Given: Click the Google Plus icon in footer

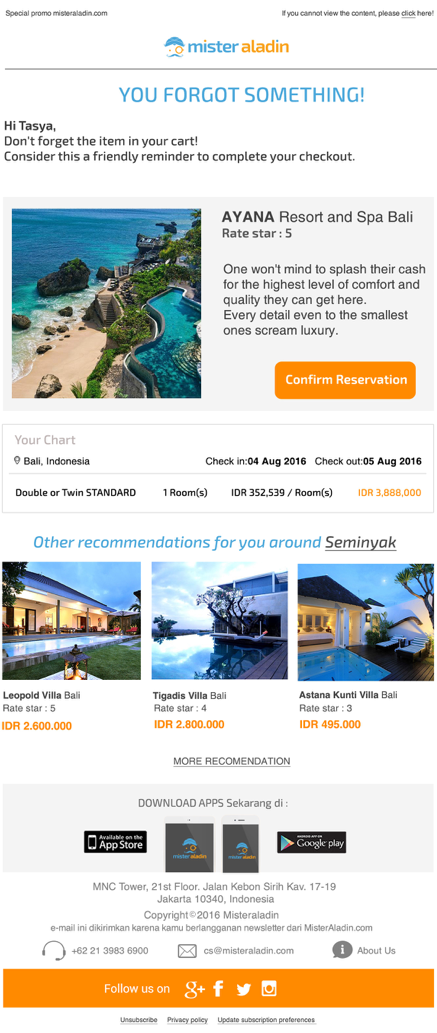Looking at the screenshot, I should pyautogui.click(x=194, y=989).
